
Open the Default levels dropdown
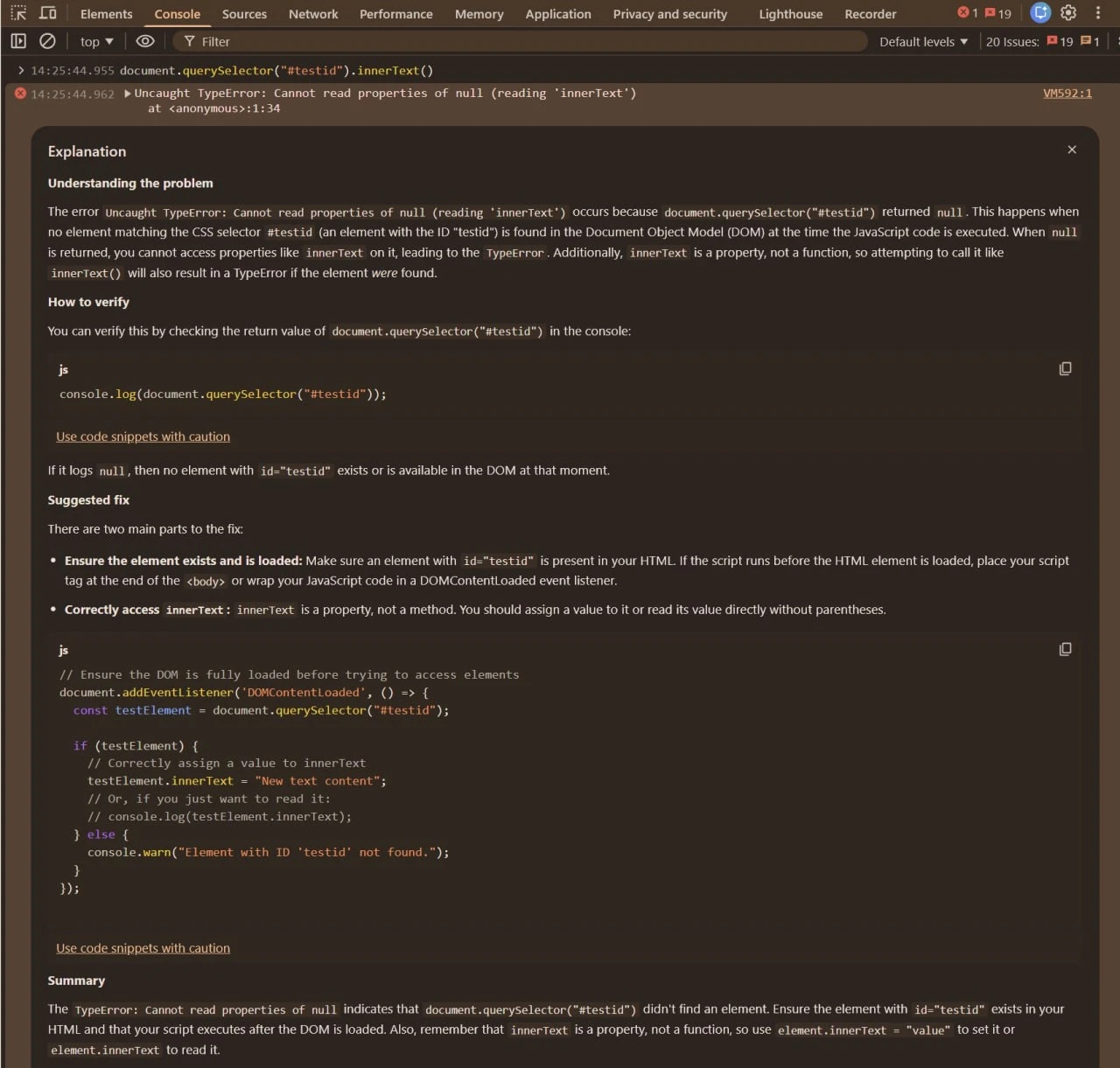(x=921, y=40)
